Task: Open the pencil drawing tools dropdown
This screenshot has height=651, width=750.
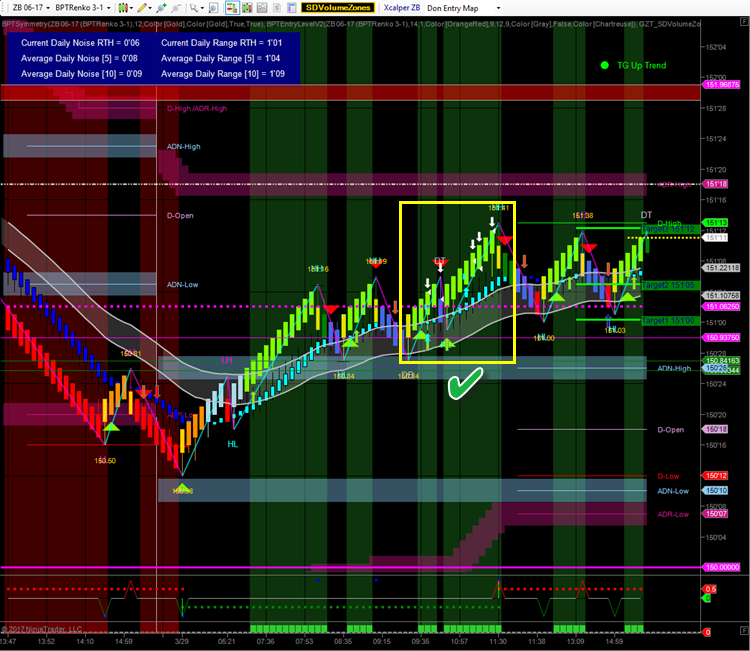Action: point(144,8)
